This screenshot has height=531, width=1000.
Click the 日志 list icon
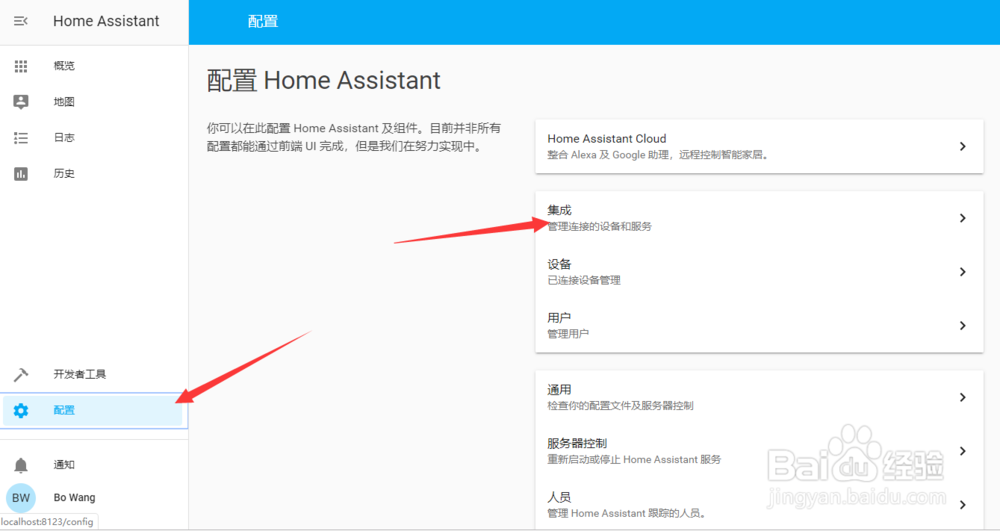pos(21,138)
